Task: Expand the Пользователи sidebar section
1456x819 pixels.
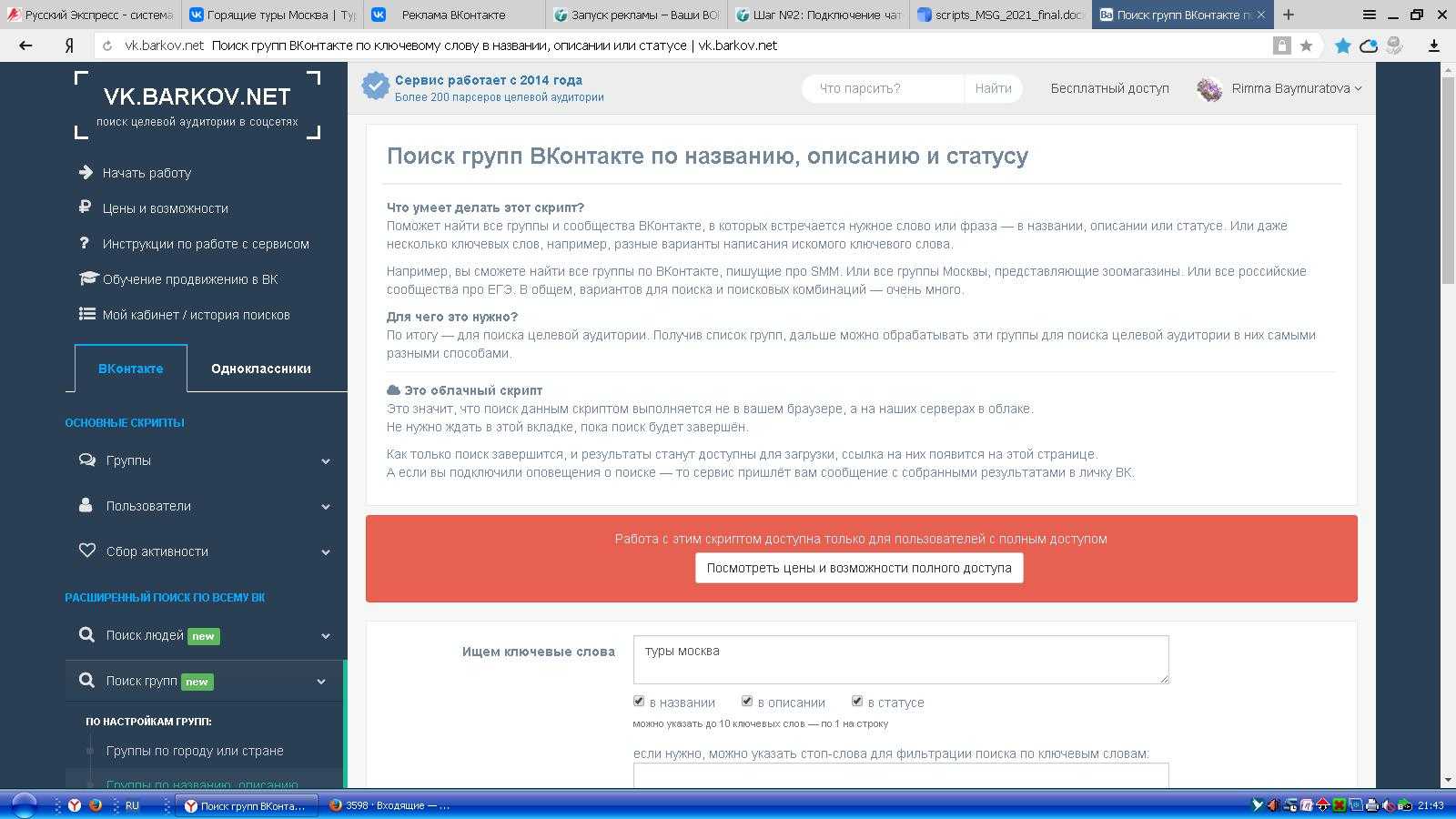Action: point(205,506)
